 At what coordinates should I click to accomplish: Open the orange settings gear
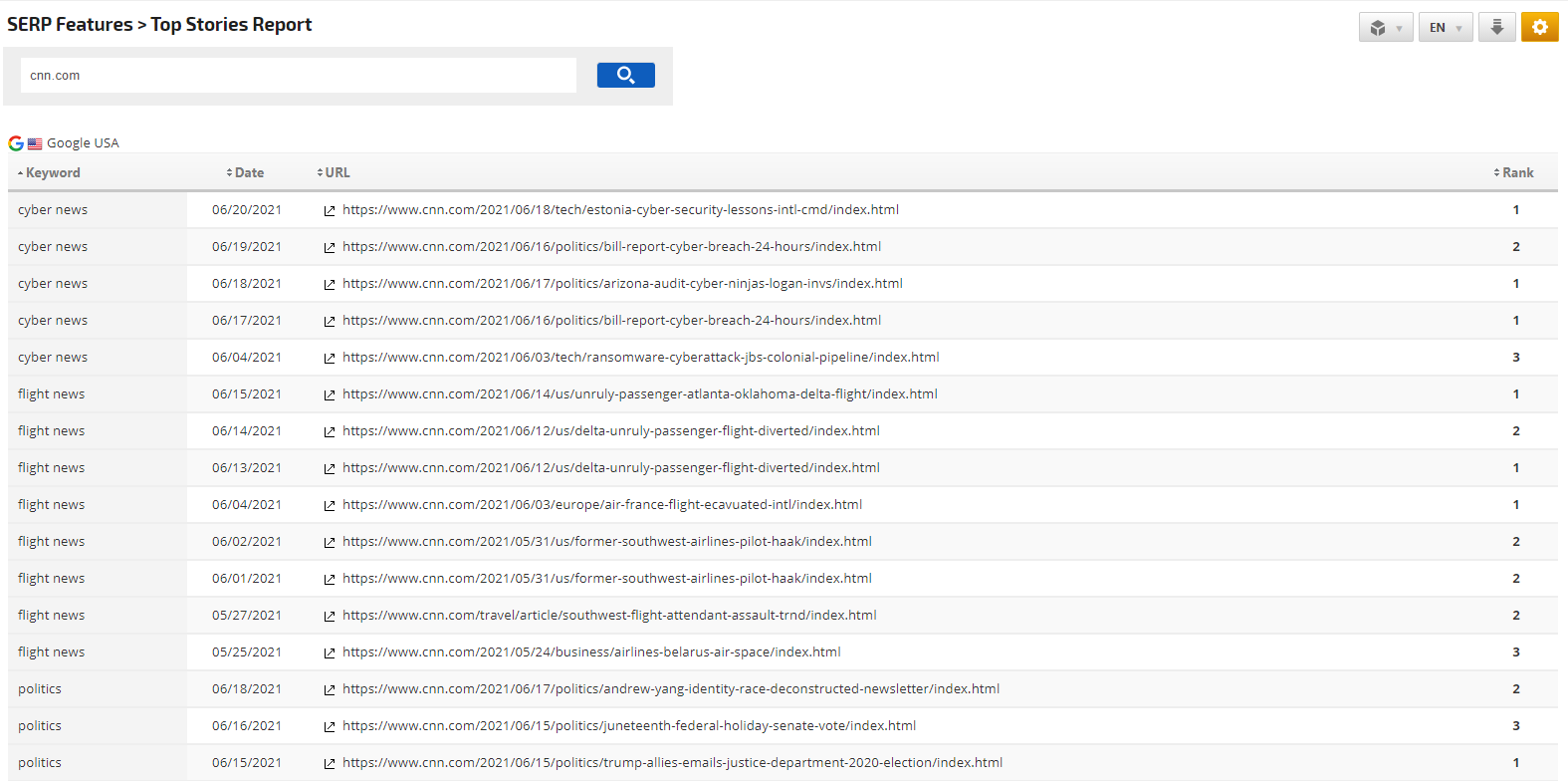1539,27
